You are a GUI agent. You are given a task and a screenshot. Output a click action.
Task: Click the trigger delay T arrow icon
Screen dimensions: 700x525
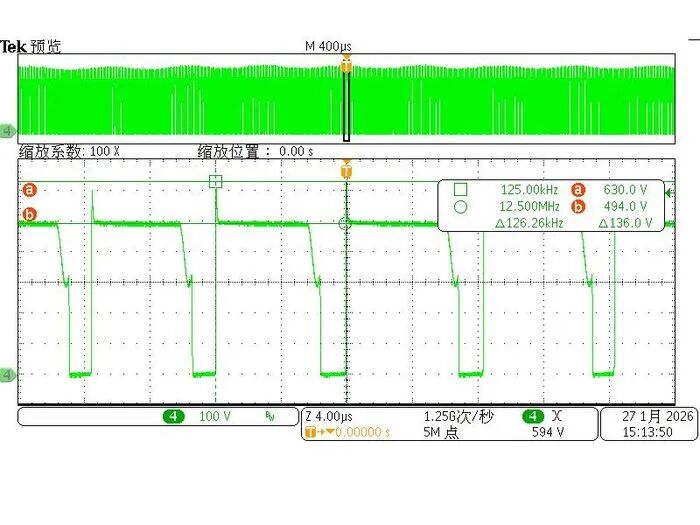tap(320, 433)
